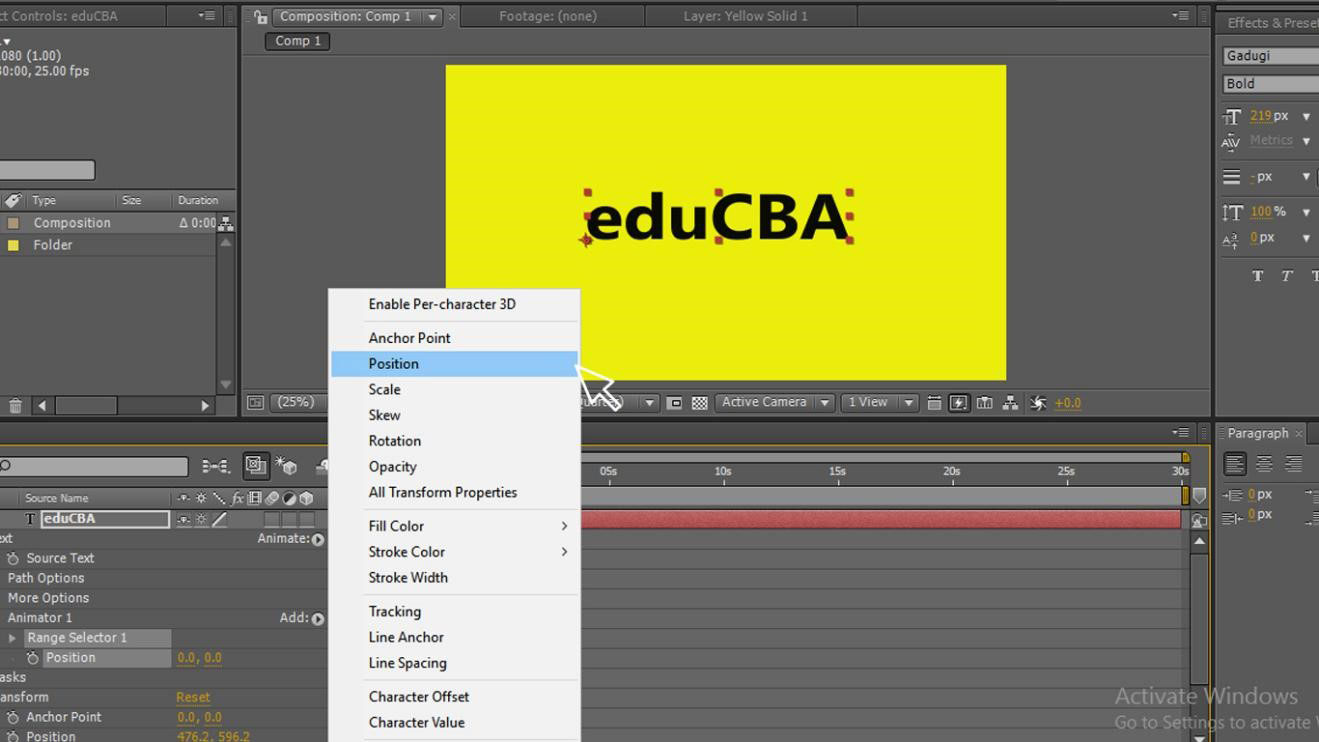The height and width of the screenshot is (742, 1319).
Task: Toggle stopwatch for Source Text
Action: [x=13, y=559]
